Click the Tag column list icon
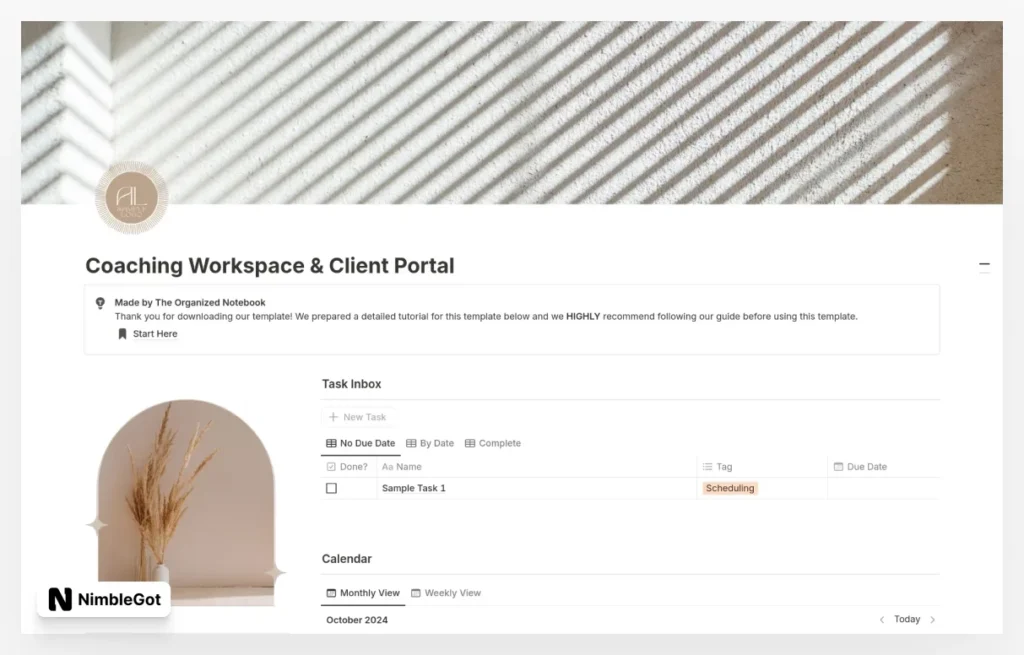1024x655 pixels. pyautogui.click(x=707, y=467)
